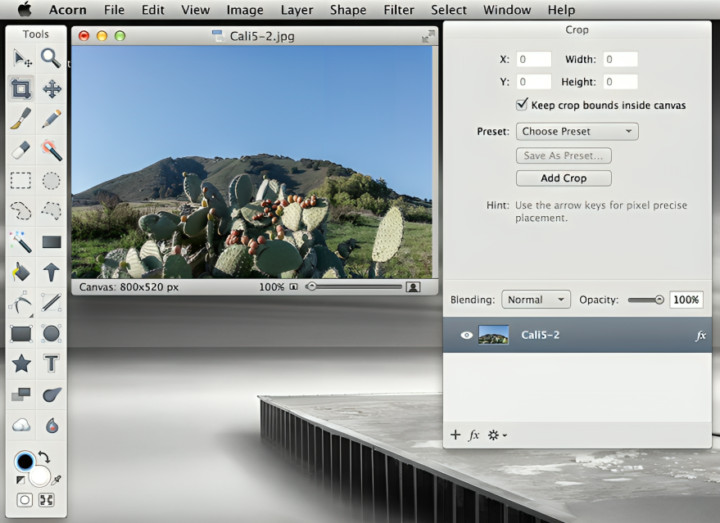This screenshot has width=720, height=523.
Task: Uncheck Keep crop bounds inside canvas
Action: click(x=522, y=105)
